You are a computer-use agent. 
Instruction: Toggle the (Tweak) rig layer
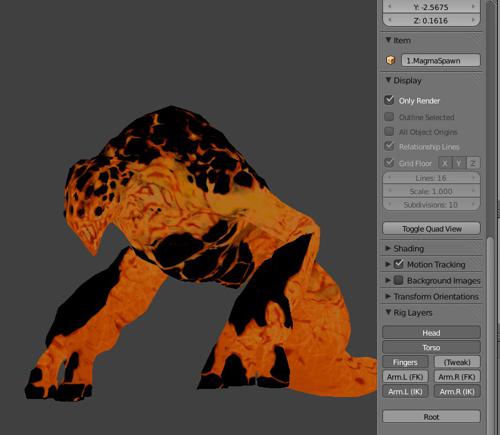coord(457,362)
